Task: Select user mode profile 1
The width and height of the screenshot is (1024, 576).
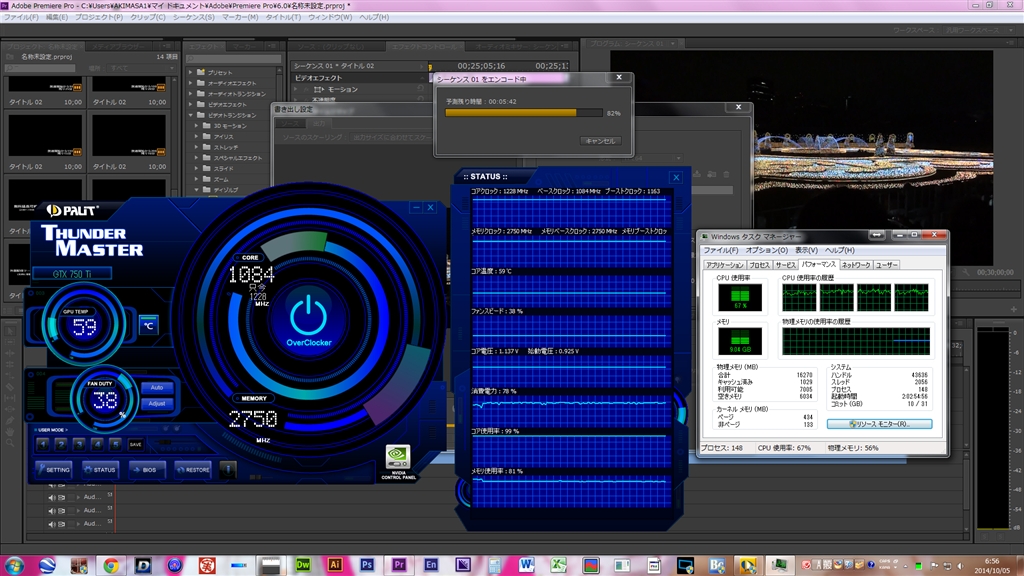Action: [43, 443]
